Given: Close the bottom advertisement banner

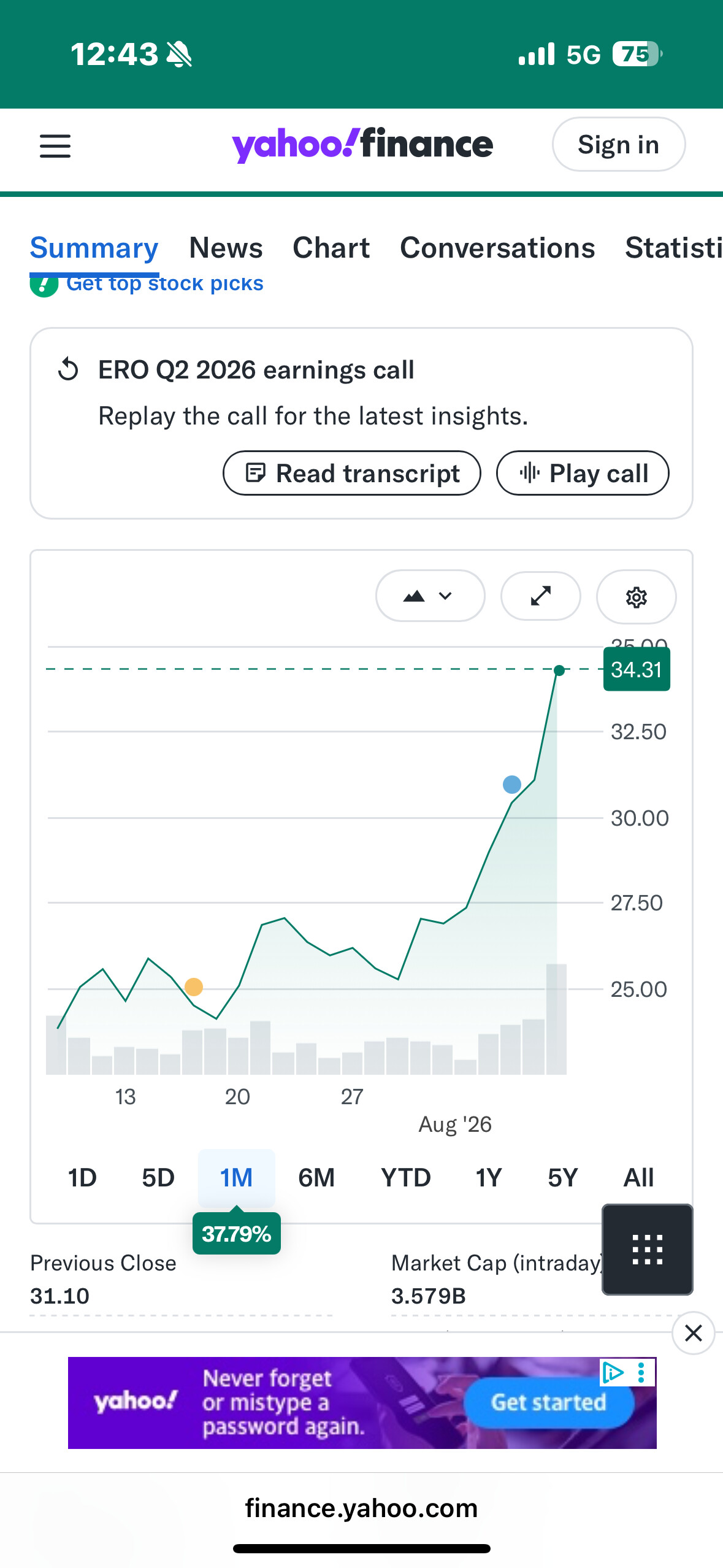Looking at the screenshot, I should coord(693,1333).
